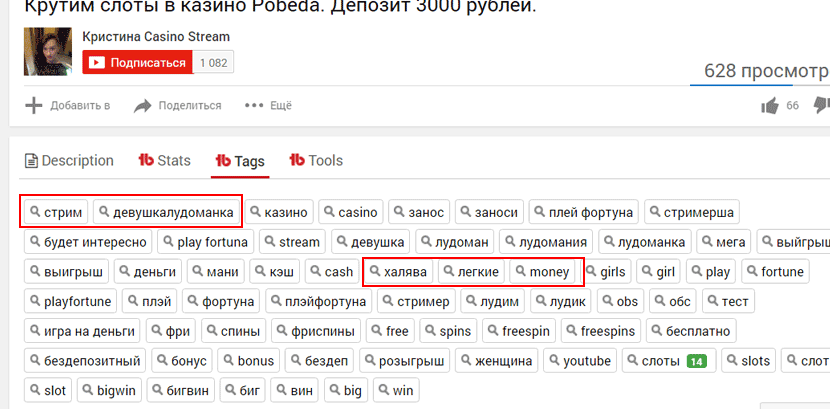Click the стрим tag
The height and width of the screenshot is (409, 830).
(56, 212)
